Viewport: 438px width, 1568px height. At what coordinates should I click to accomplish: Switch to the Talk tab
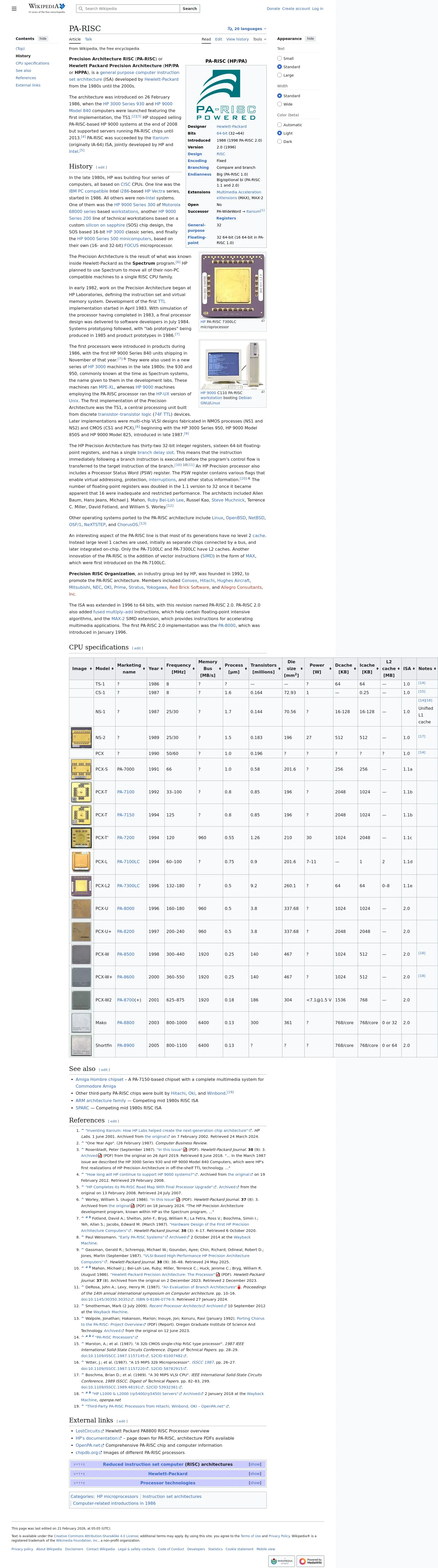pos(88,39)
